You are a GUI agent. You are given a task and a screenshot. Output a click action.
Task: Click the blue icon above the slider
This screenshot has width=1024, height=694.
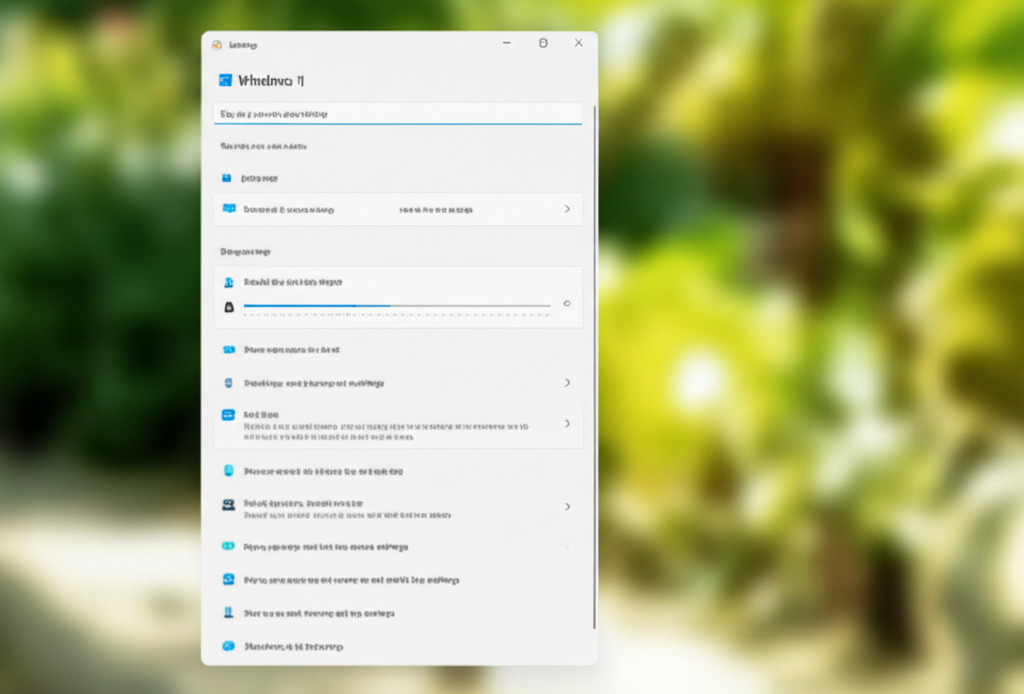(x=228, y=283)
